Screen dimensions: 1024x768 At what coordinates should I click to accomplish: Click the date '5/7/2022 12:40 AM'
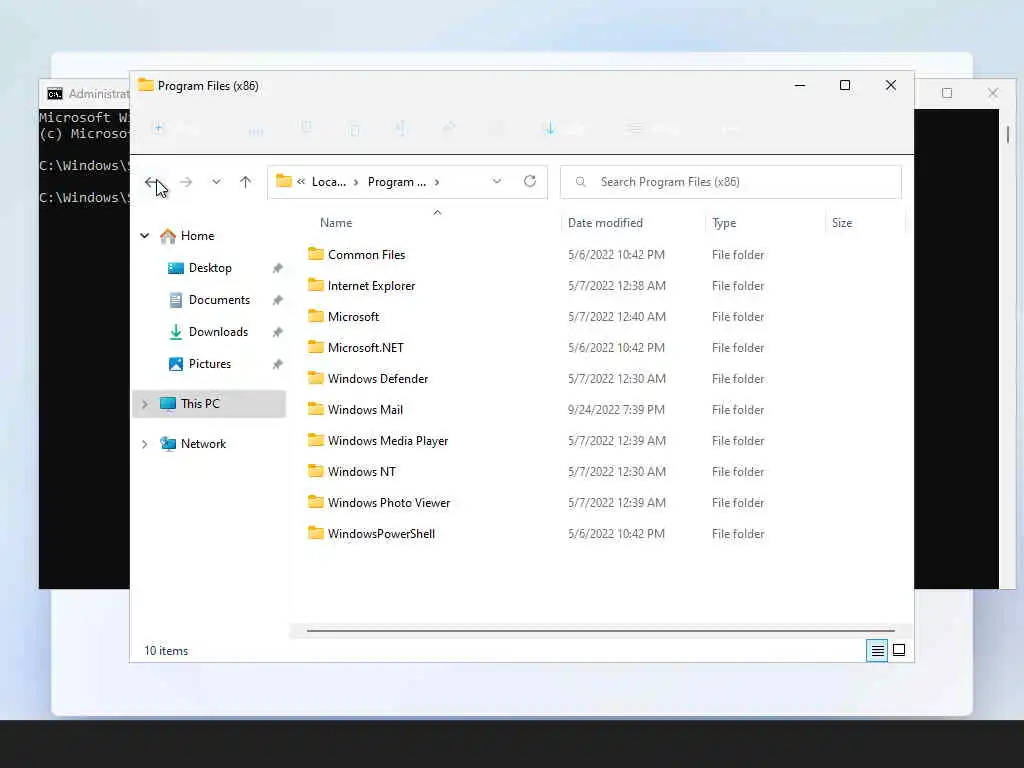click(616, 317)
